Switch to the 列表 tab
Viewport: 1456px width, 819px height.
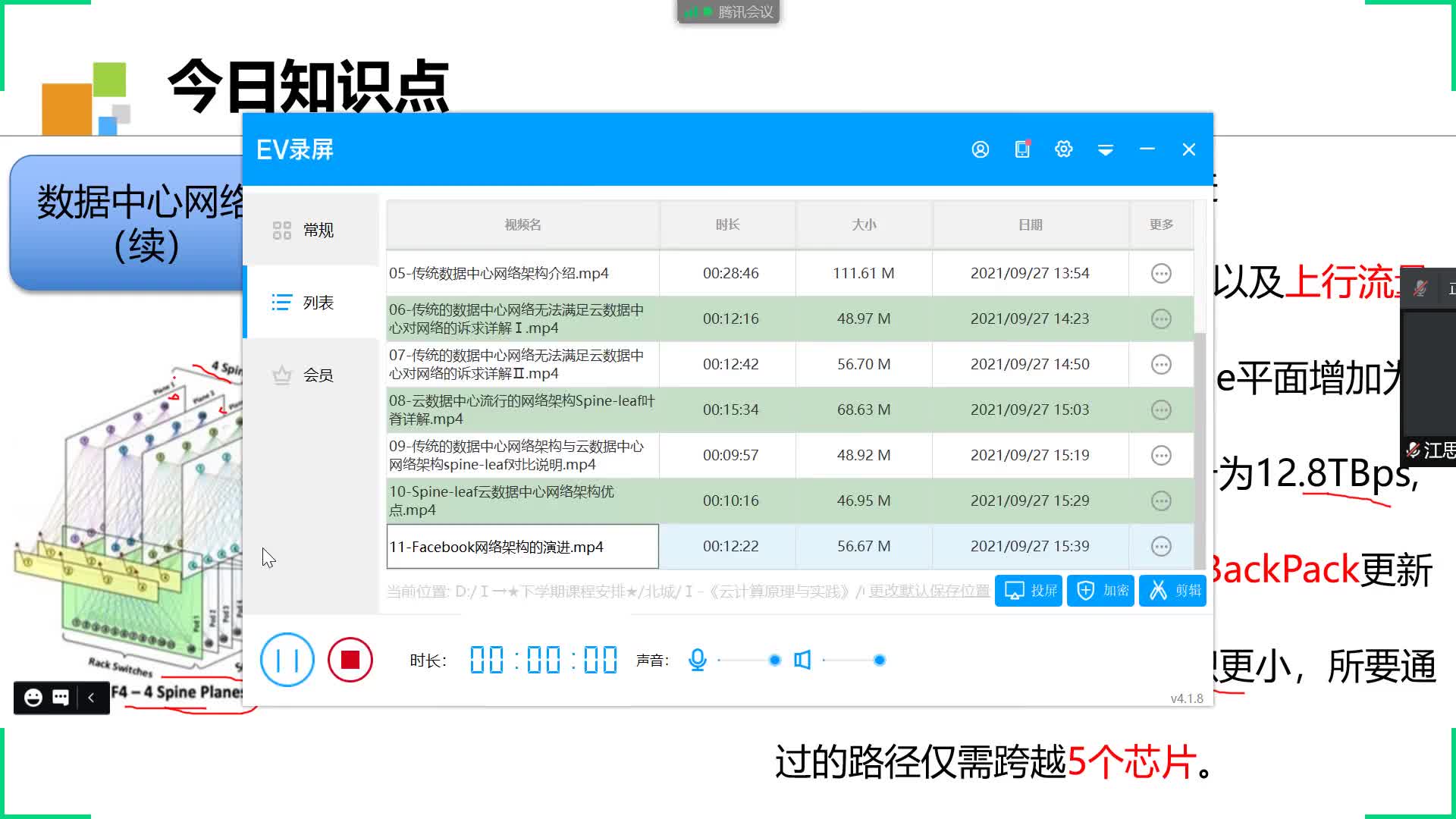point(311,303)
